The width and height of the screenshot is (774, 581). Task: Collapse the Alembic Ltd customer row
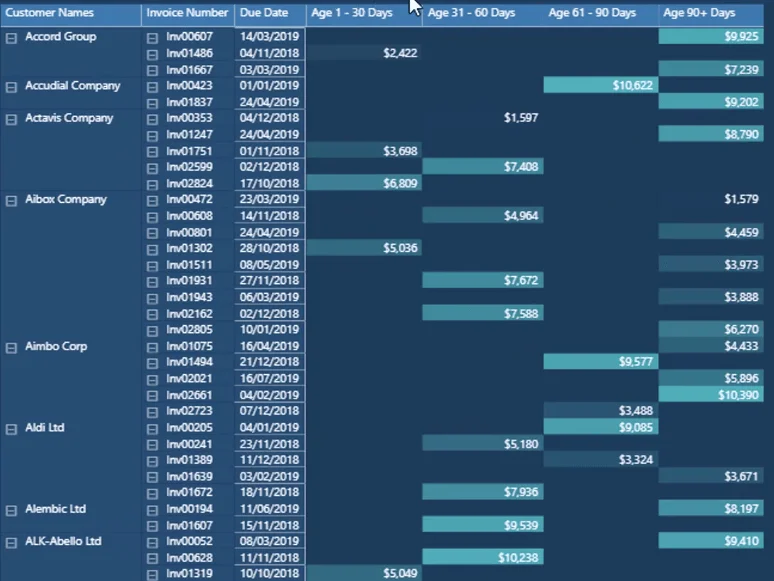(x=11, y=511)
